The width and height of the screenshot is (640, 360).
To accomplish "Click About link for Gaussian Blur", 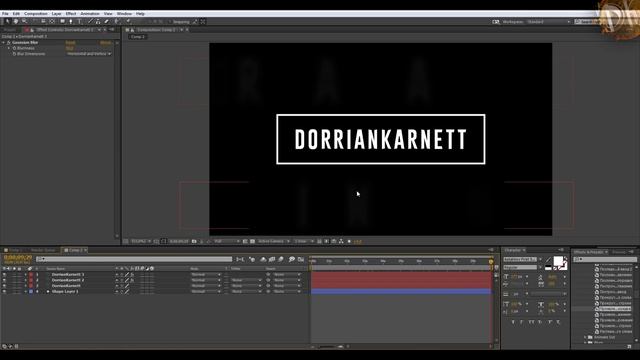I will [105, 42].
